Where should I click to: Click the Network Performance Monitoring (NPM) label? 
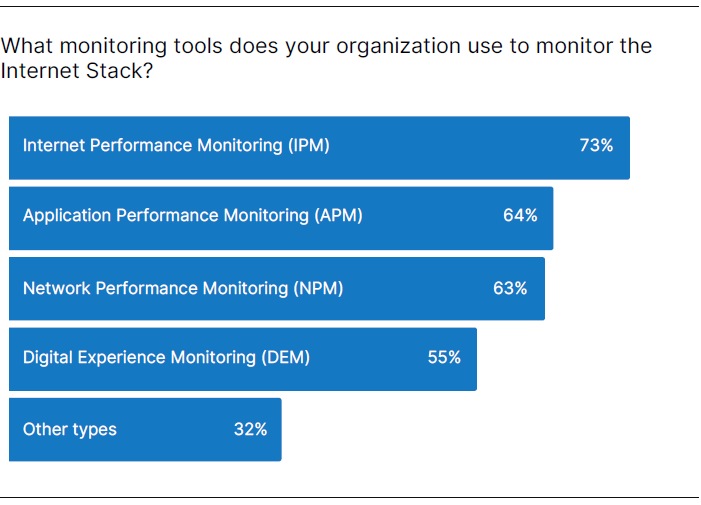pyautogui.click(x=183, y=289)
